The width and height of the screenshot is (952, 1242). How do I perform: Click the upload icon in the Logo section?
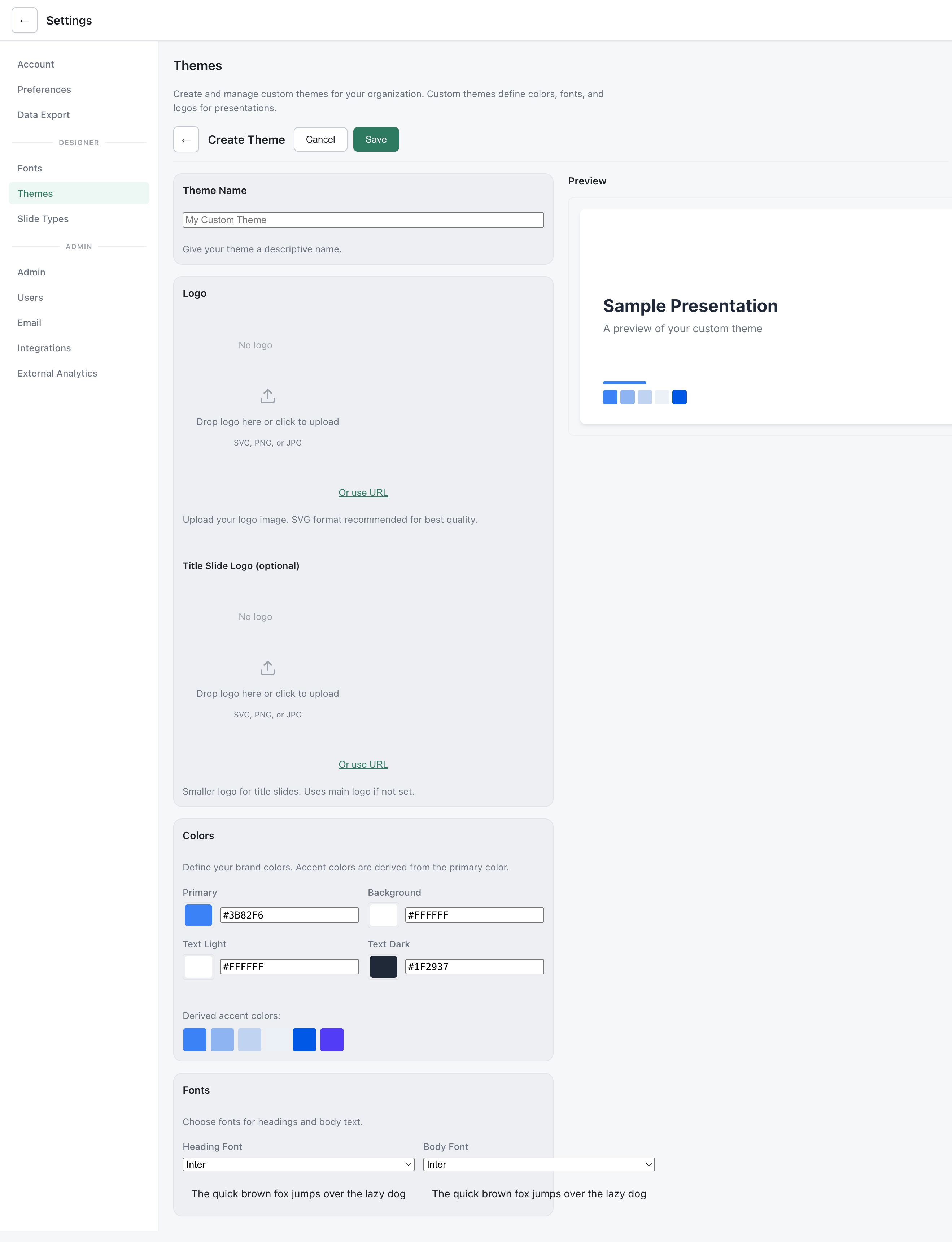pyautogui.click(x=267, y=396)
